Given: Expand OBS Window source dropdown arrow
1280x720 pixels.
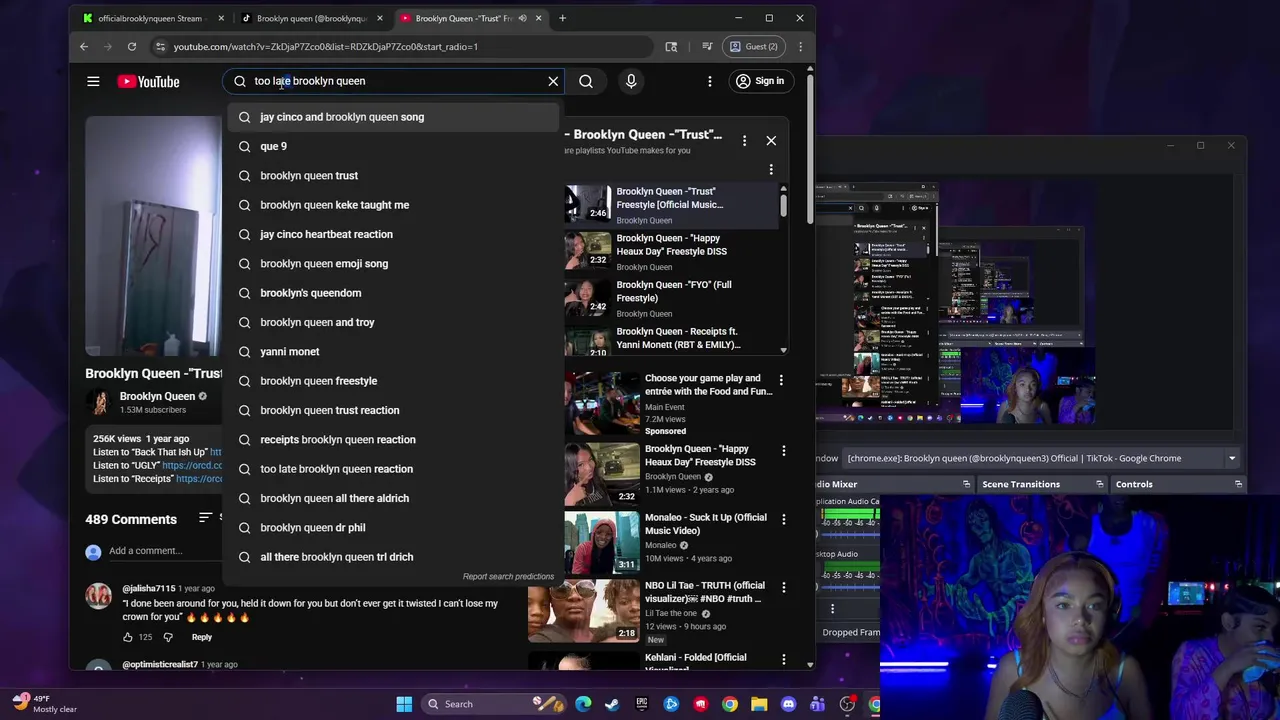Looking at the screenshot, I should click(x=1232, y=458).
